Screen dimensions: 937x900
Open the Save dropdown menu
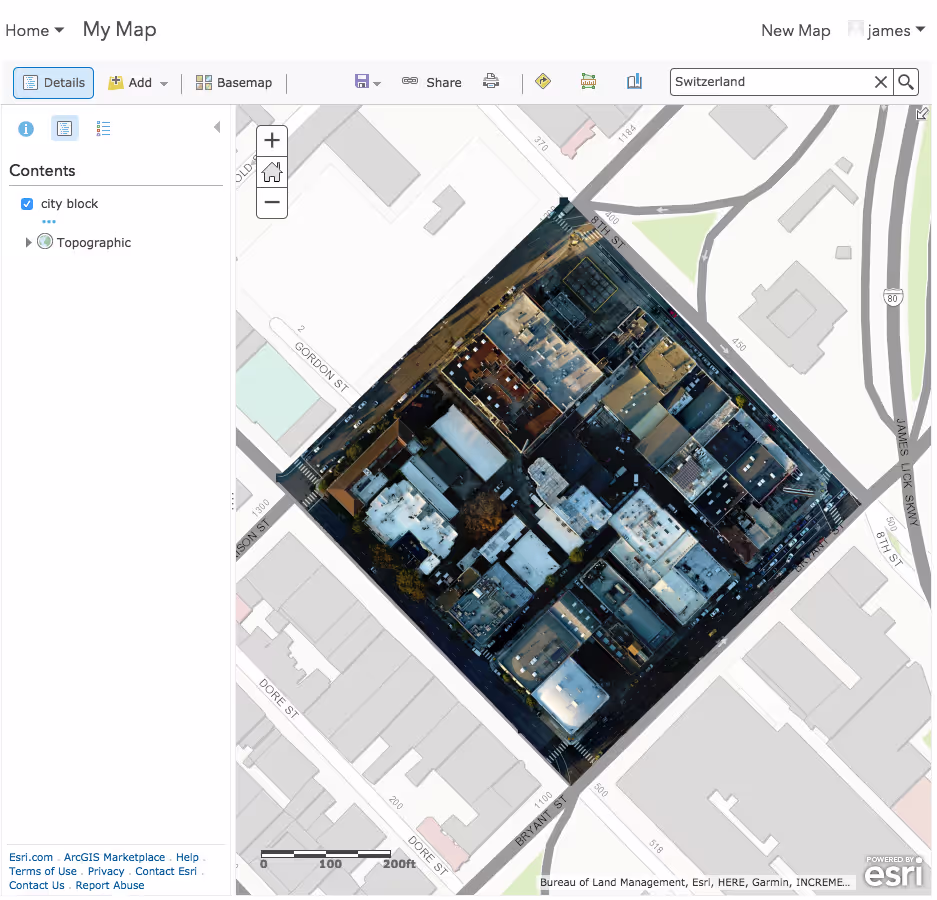(367, 82)
